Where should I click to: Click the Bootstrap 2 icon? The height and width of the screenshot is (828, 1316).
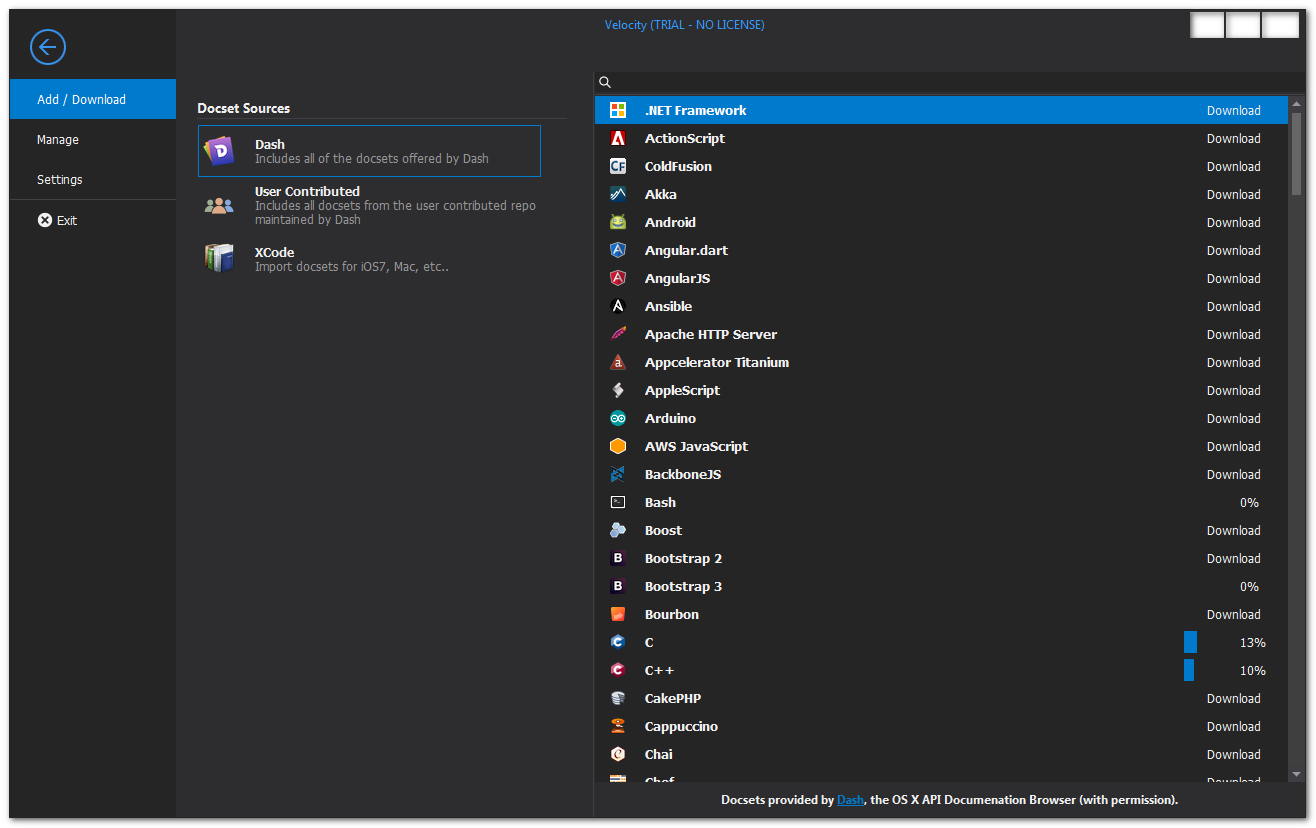pos(618,558)
